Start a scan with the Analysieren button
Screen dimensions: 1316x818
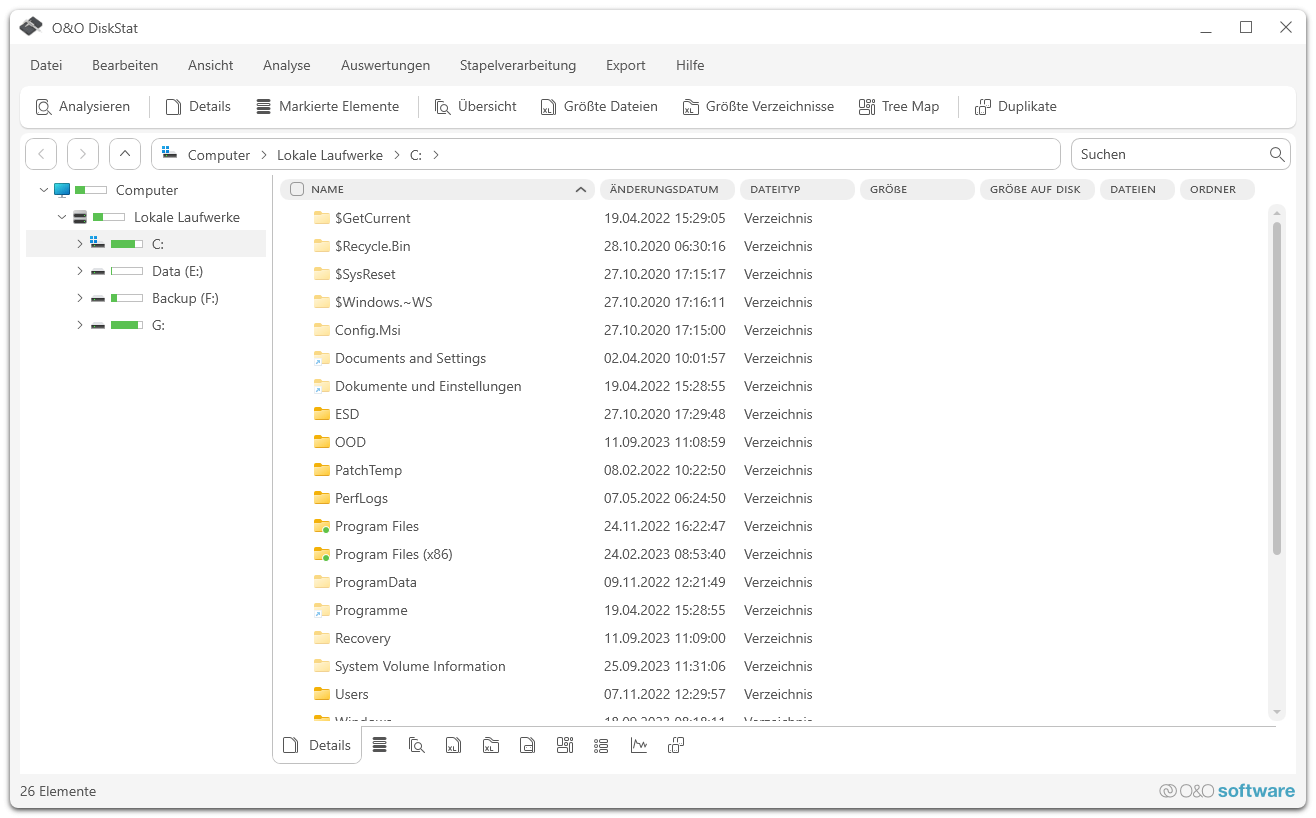[83, 106]
